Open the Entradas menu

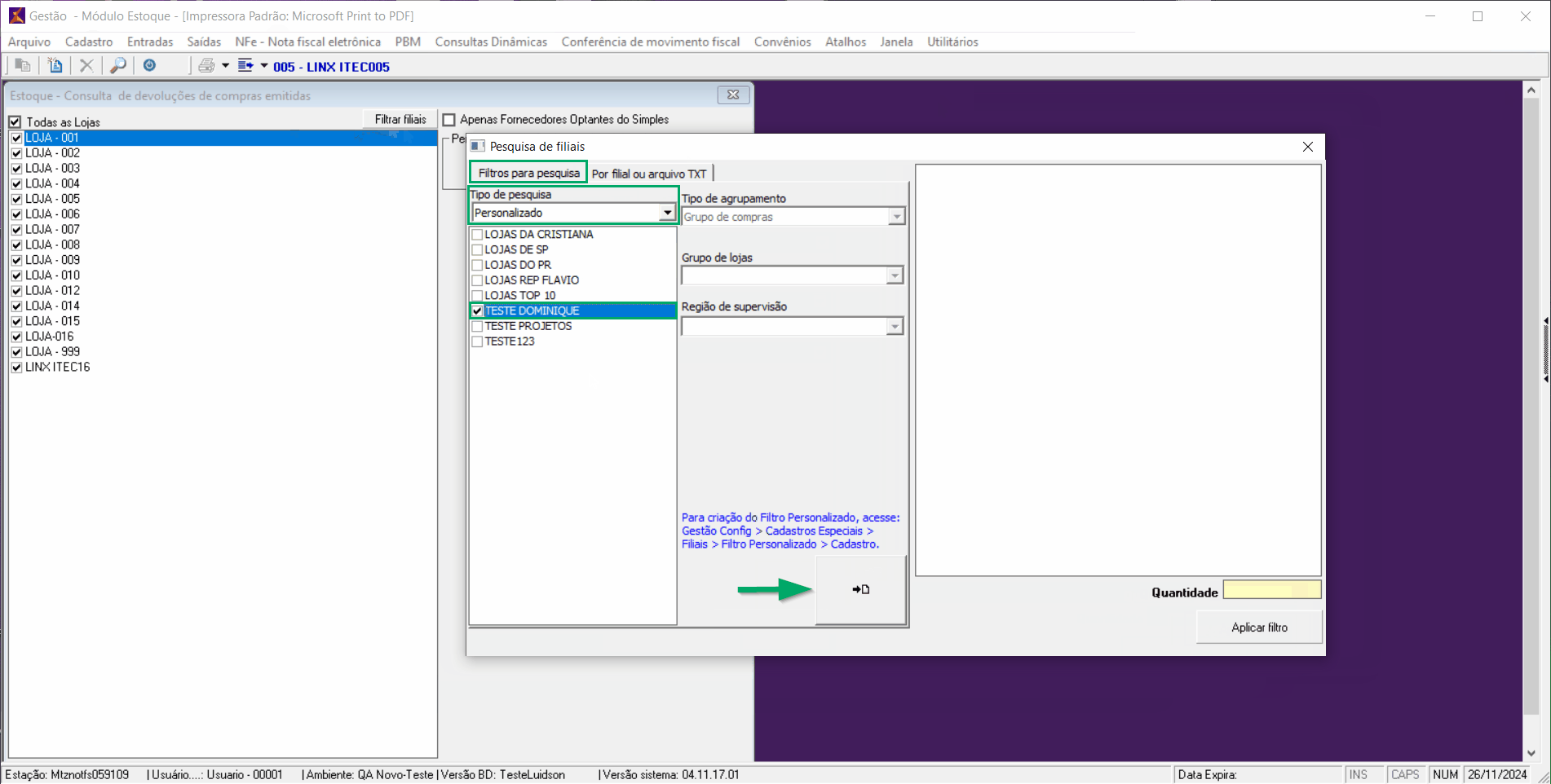coord(150,42)
